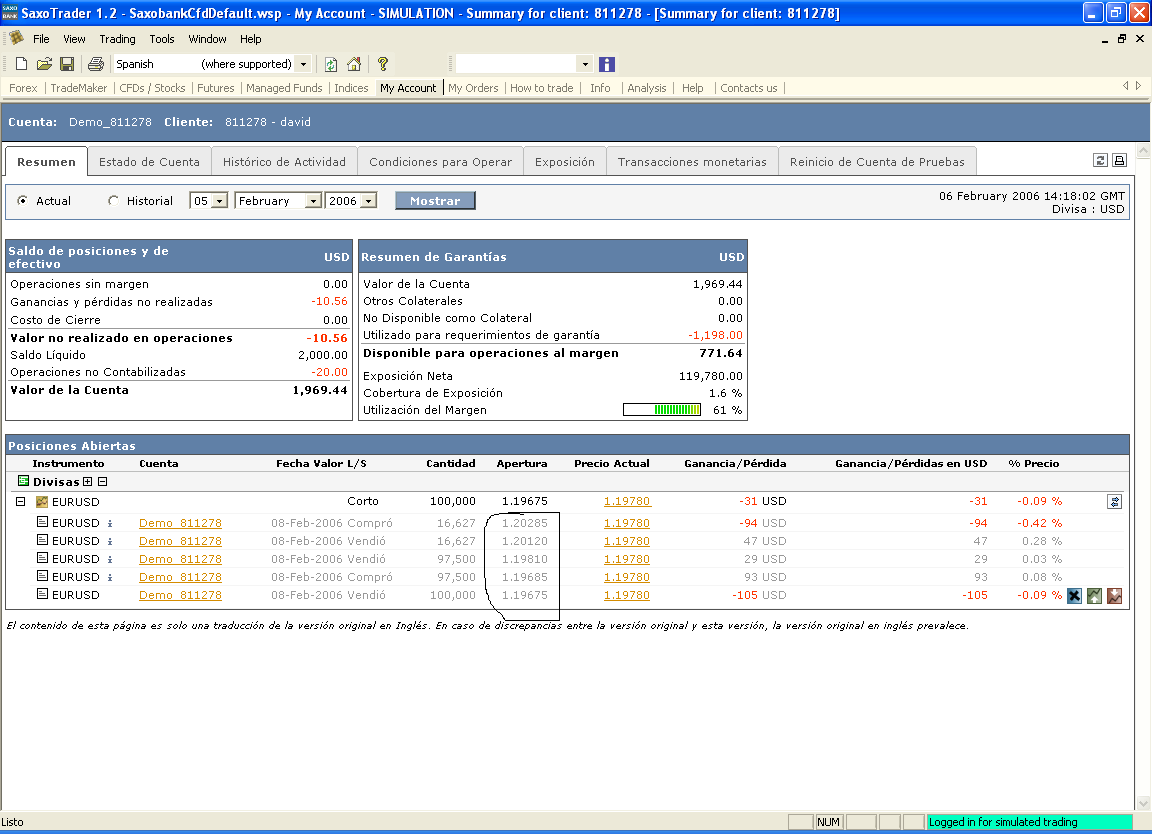The width and height of the screenshot is (1152, 834).
Task: Go to the My Orders module tab
Action: click(473, 88)
